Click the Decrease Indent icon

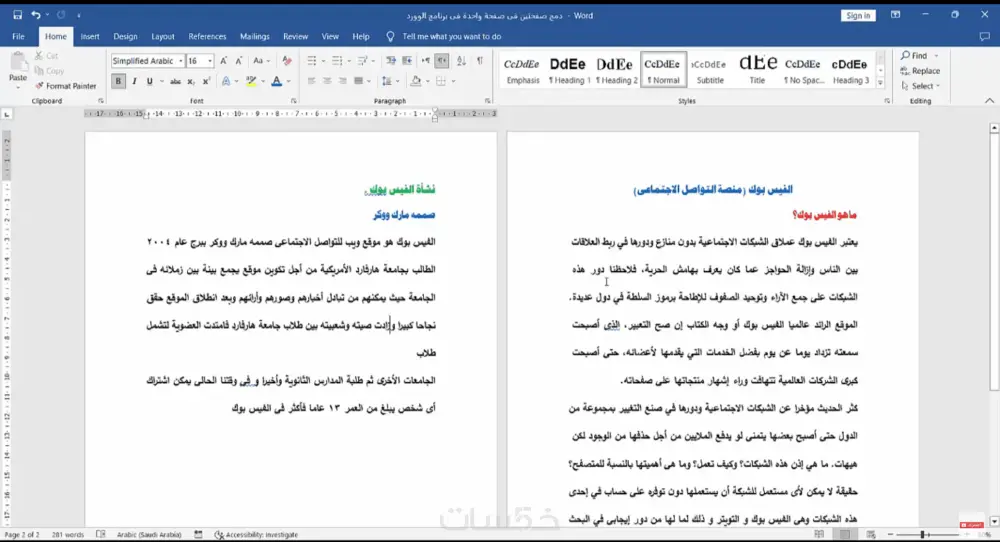tap(390, 61)
